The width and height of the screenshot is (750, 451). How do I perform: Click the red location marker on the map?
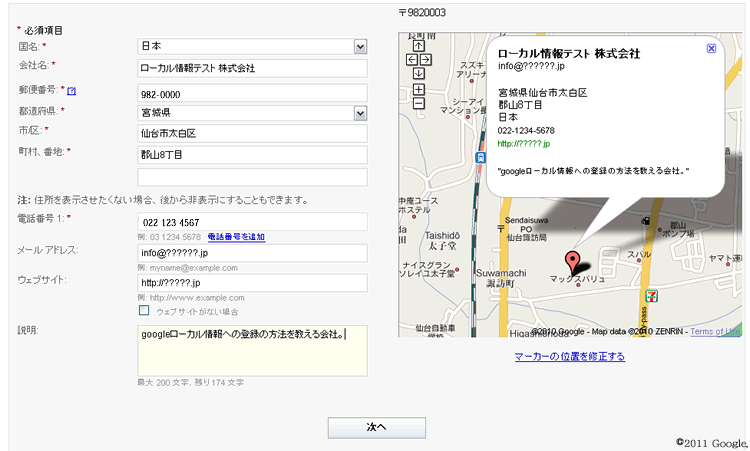[x=572, y=261]
